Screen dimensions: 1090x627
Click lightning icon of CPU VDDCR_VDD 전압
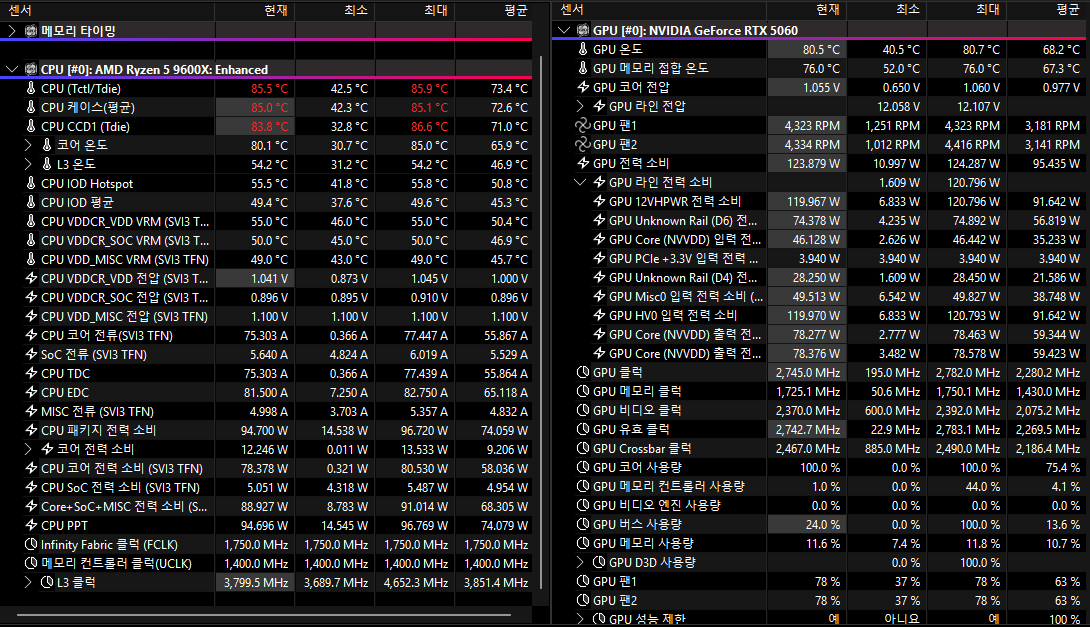point(31,278)
